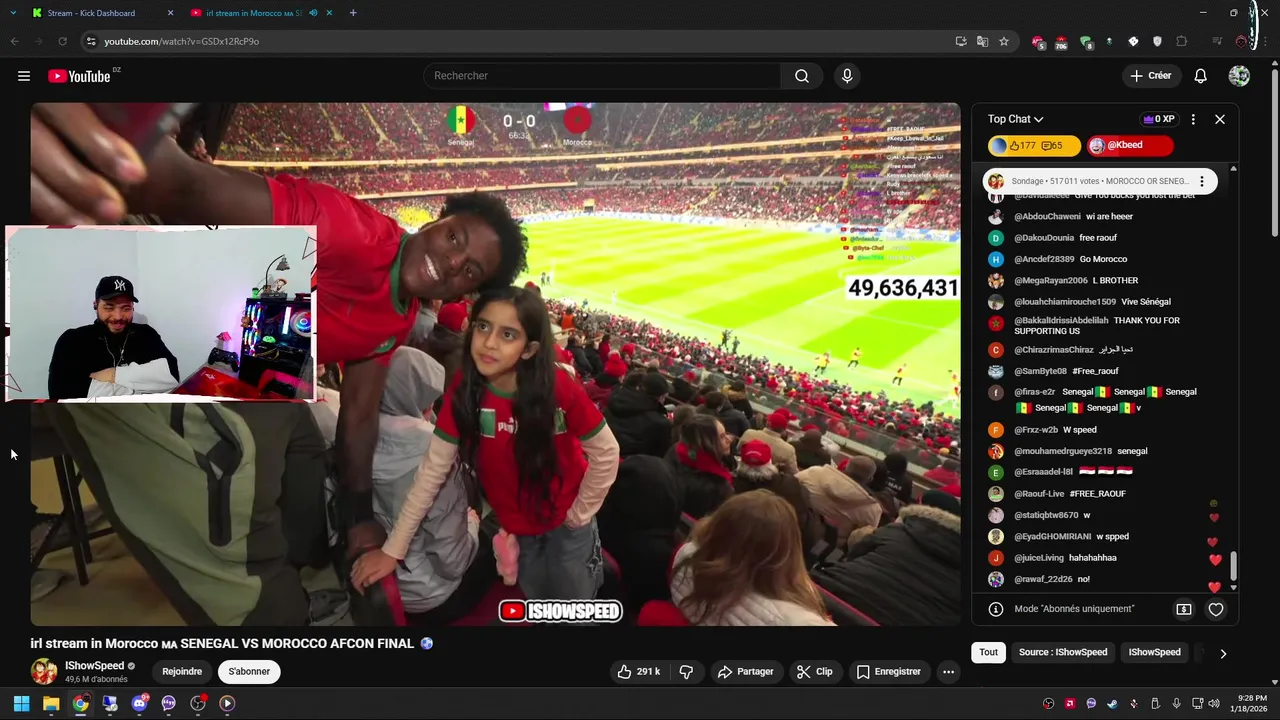Close the Kick Dashboard tab
Image resolution: width=1280 pixels, height=720 pixels.
point(170,13)
